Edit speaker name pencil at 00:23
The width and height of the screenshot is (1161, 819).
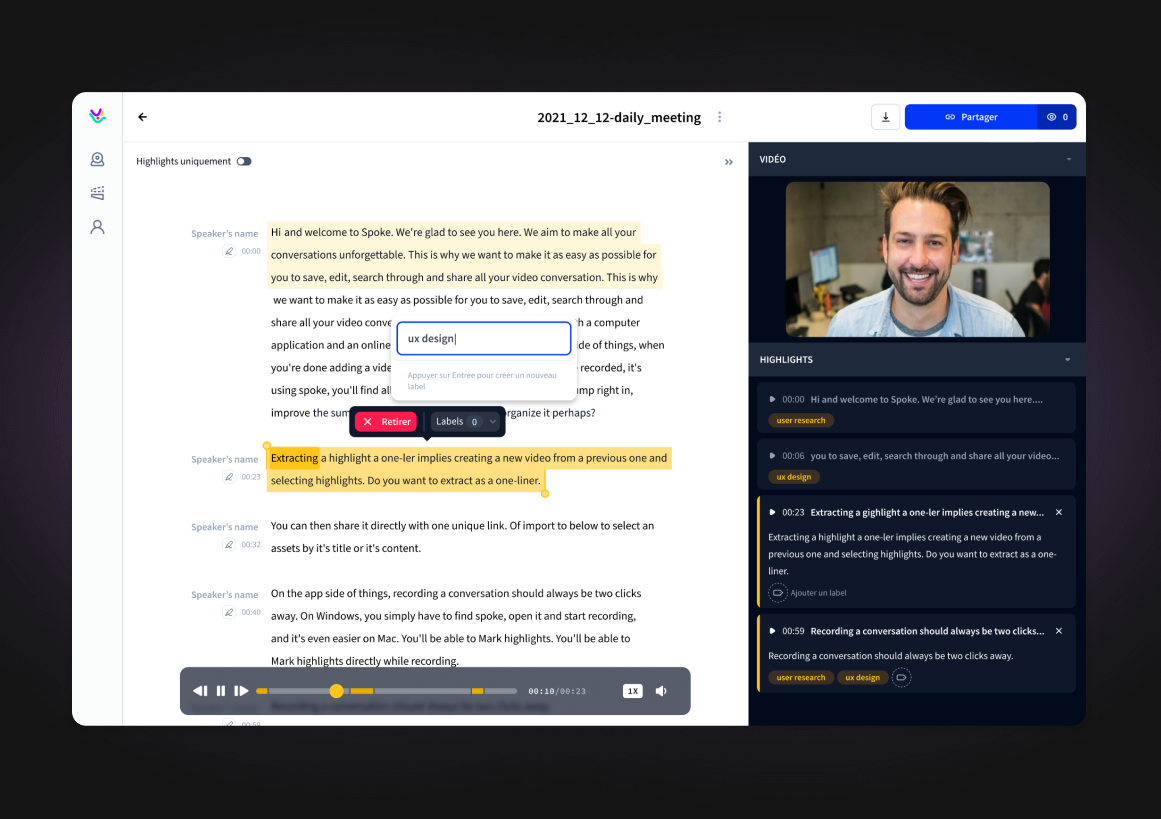(229, 477)
